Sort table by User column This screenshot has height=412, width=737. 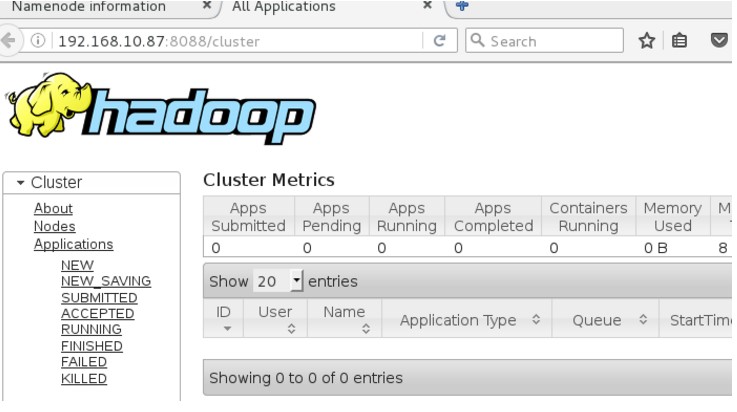[x=275, y=318]
